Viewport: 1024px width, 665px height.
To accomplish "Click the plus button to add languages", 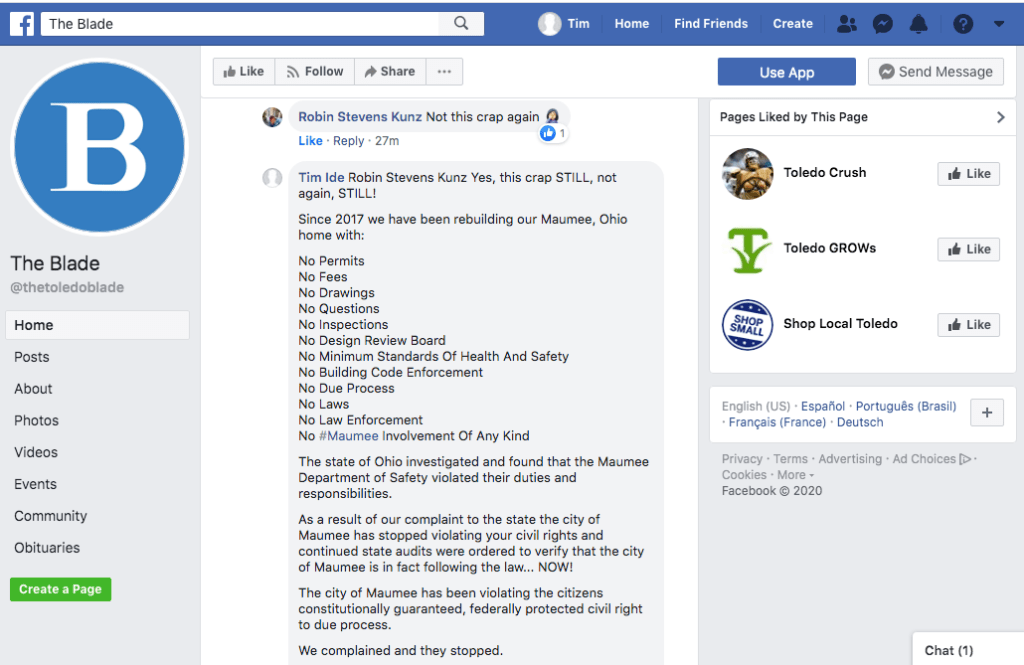I will click(x=986, y=413).
